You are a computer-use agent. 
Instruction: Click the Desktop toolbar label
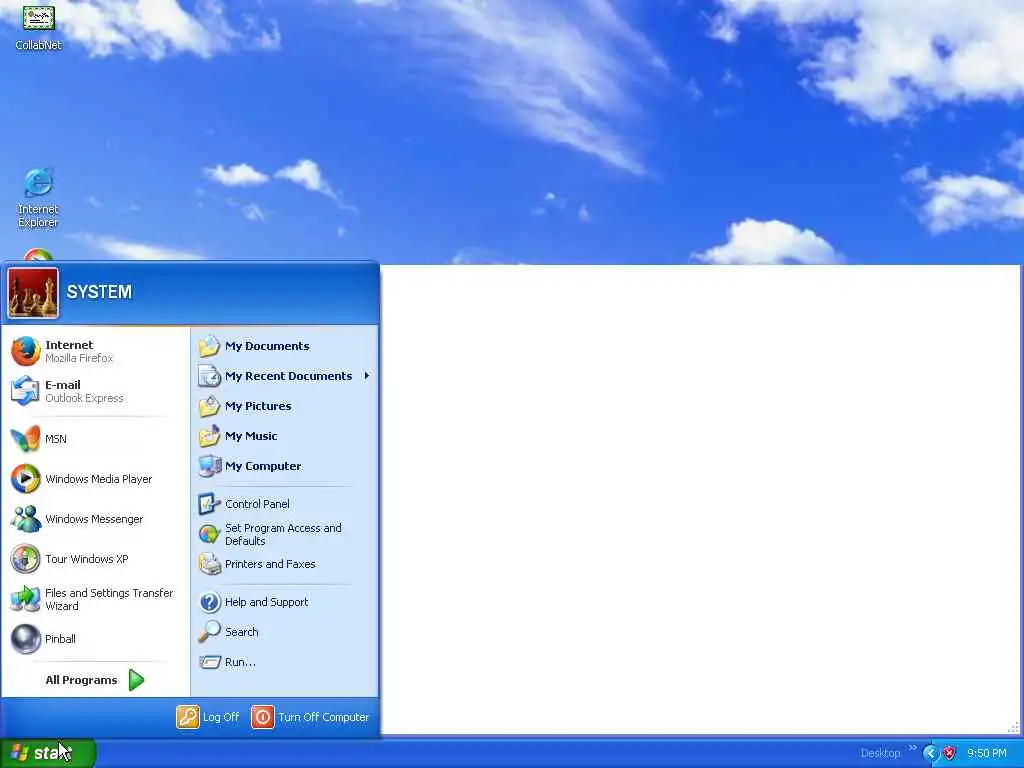(880, 753)
